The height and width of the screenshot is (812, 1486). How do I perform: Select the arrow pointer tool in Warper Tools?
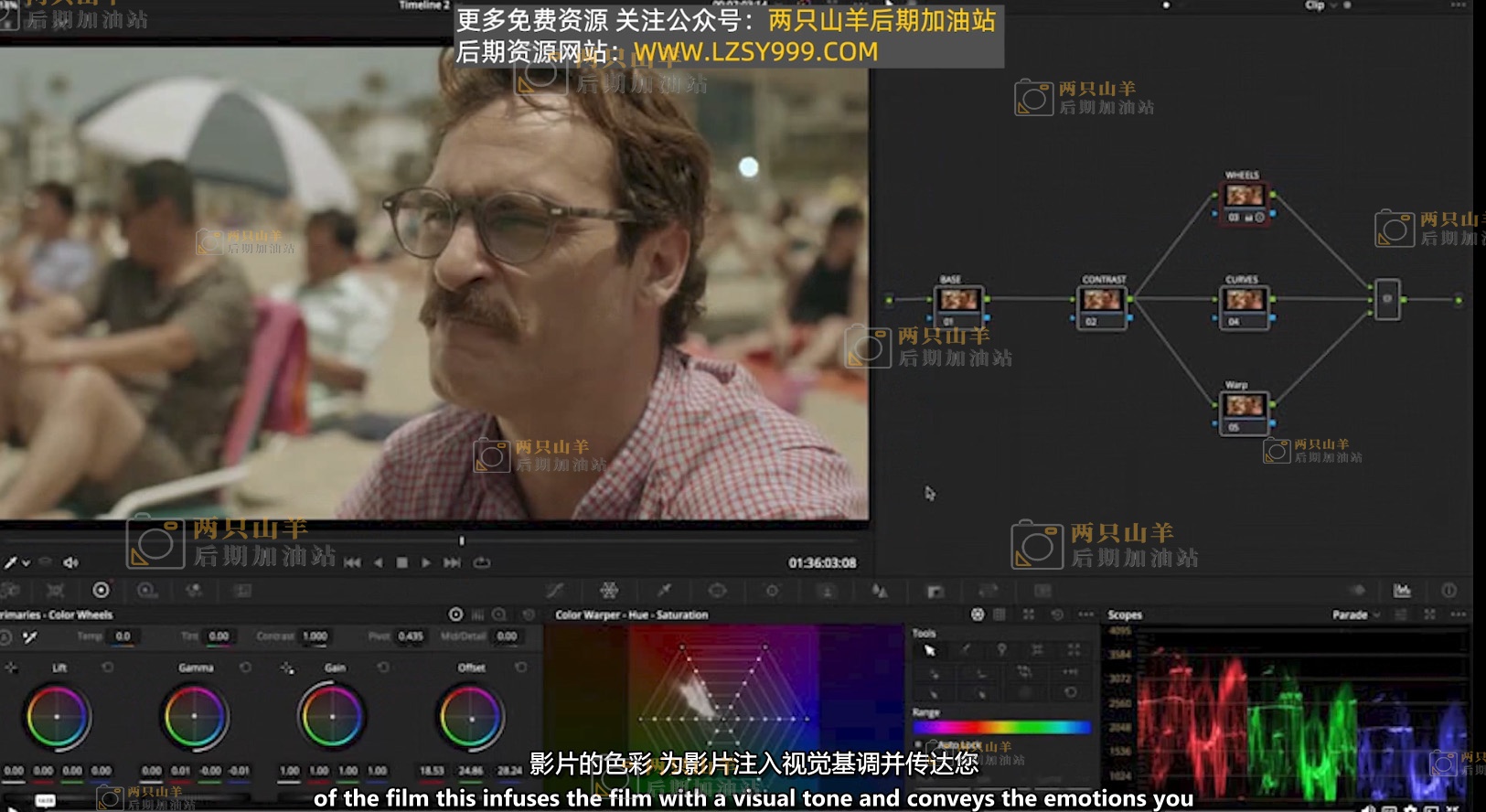930,650
